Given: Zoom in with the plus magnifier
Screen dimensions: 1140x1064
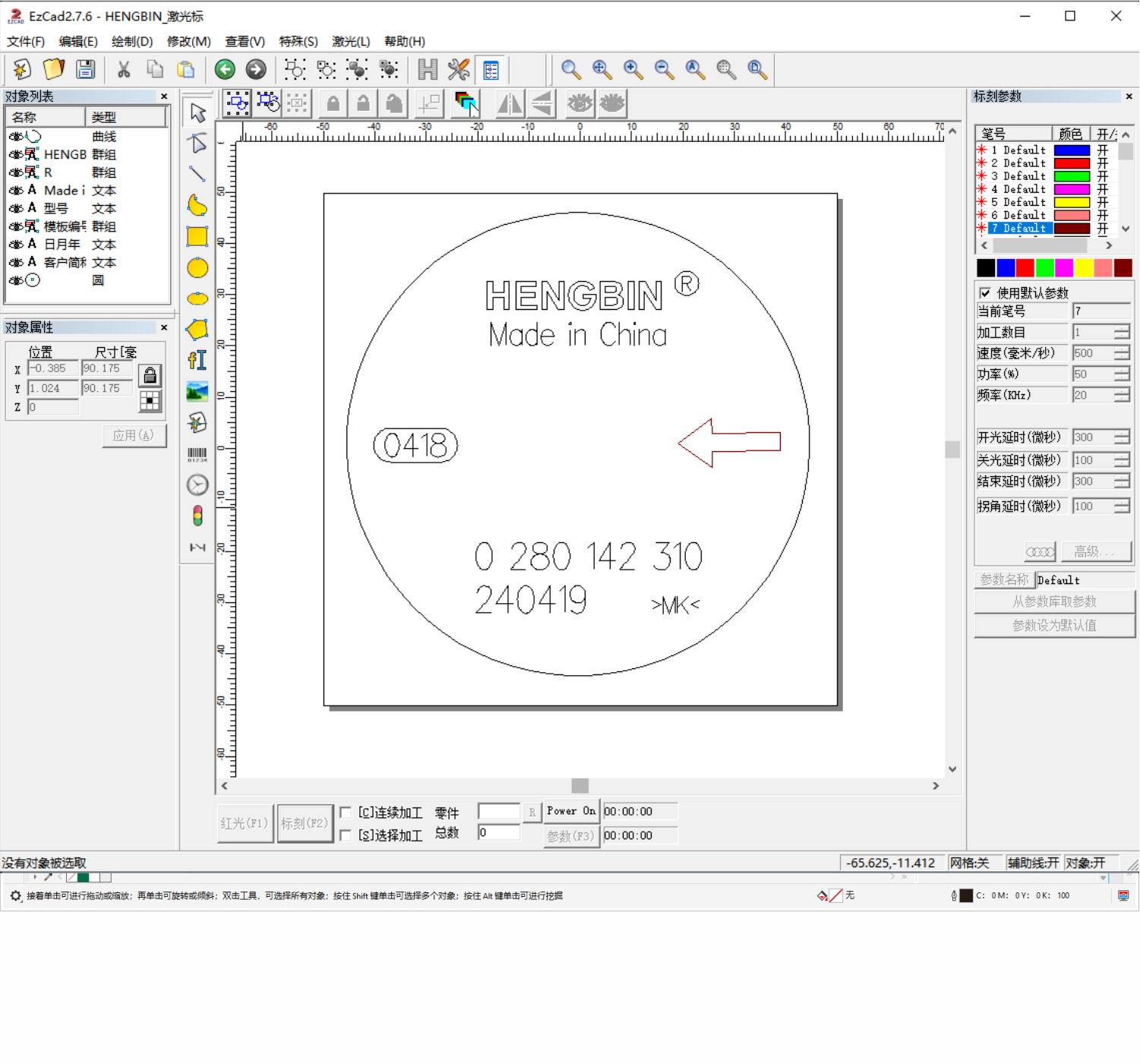Looking at the screenshot, I should (x=633, y=70).
